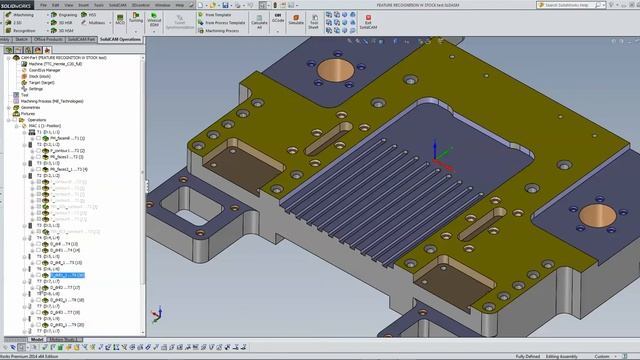
Task: Select Machining Process (MB_Technologies) tree item
Action: click(48, 101)
